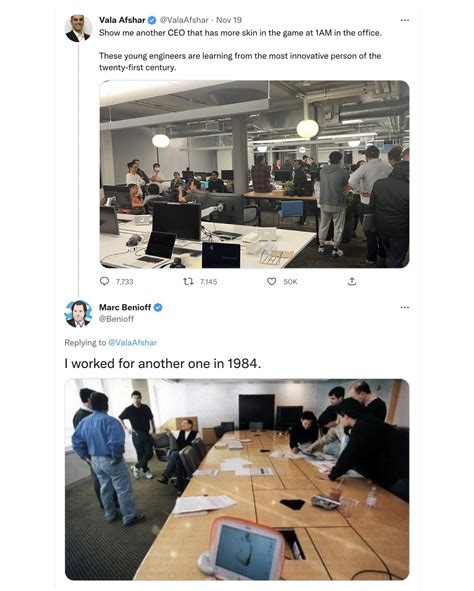This screenshot has width=474, height=591.
Task: Click the reply comment icon under Vala Afshar's tweet
Action: pos(104,281)
